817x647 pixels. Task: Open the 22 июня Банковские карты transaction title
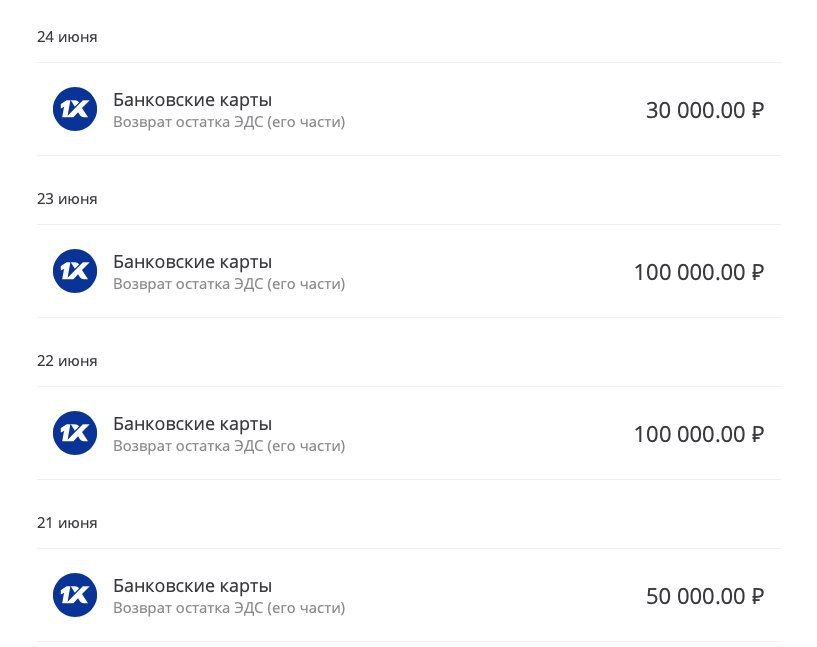tap(192, 424)
